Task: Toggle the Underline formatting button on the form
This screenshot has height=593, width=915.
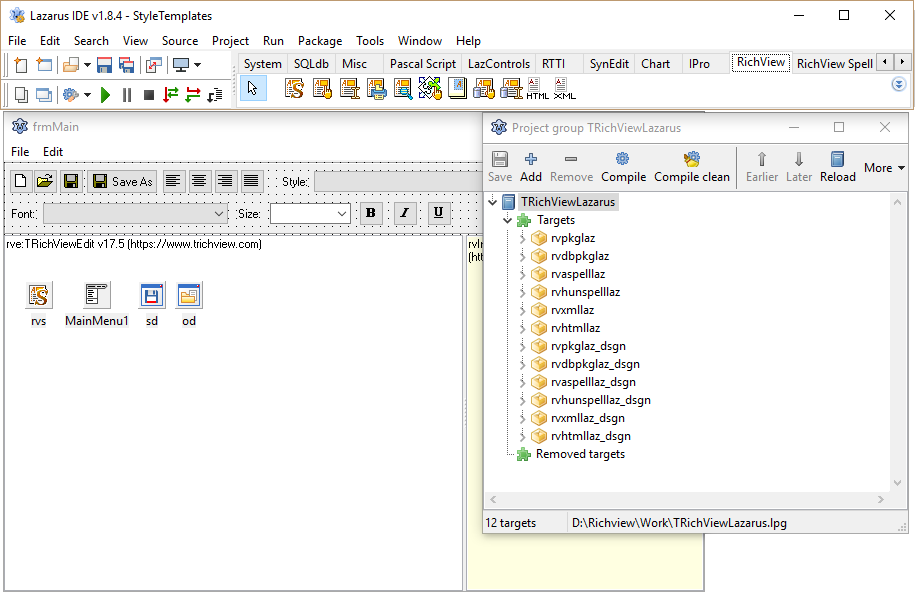Action: (x=439, y=213)
